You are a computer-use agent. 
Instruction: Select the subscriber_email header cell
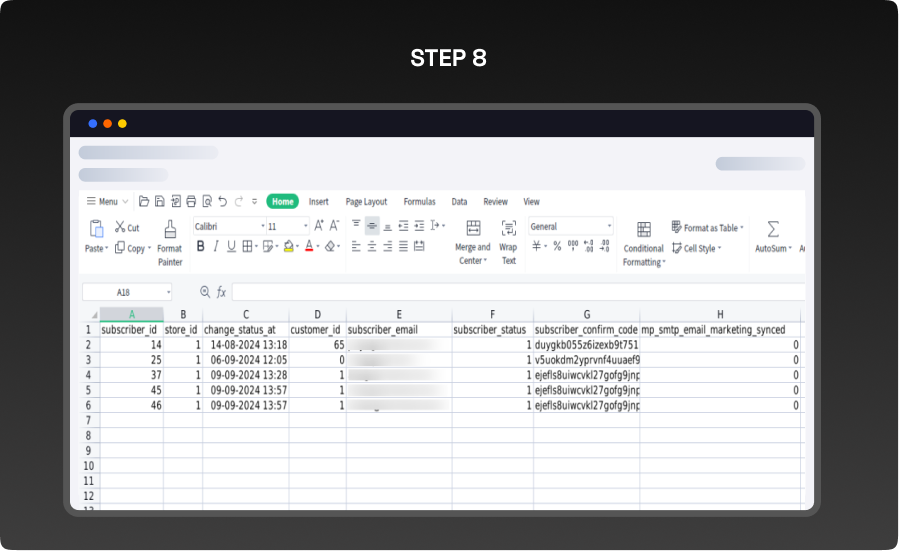click(398, 329)
